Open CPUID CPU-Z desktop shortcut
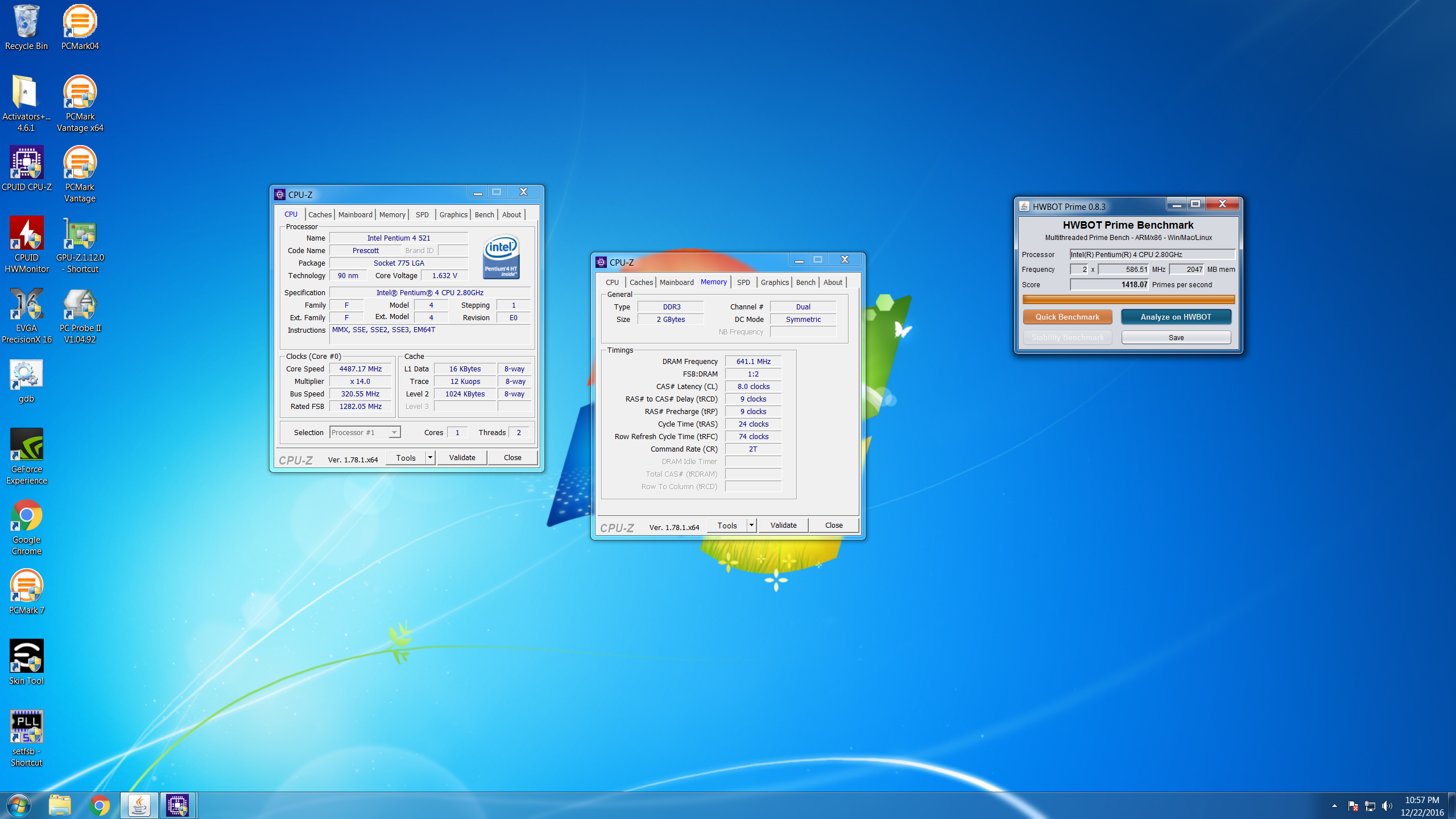Image resolution: width=1456 pixels, height=819 pixels. (26, 168)
